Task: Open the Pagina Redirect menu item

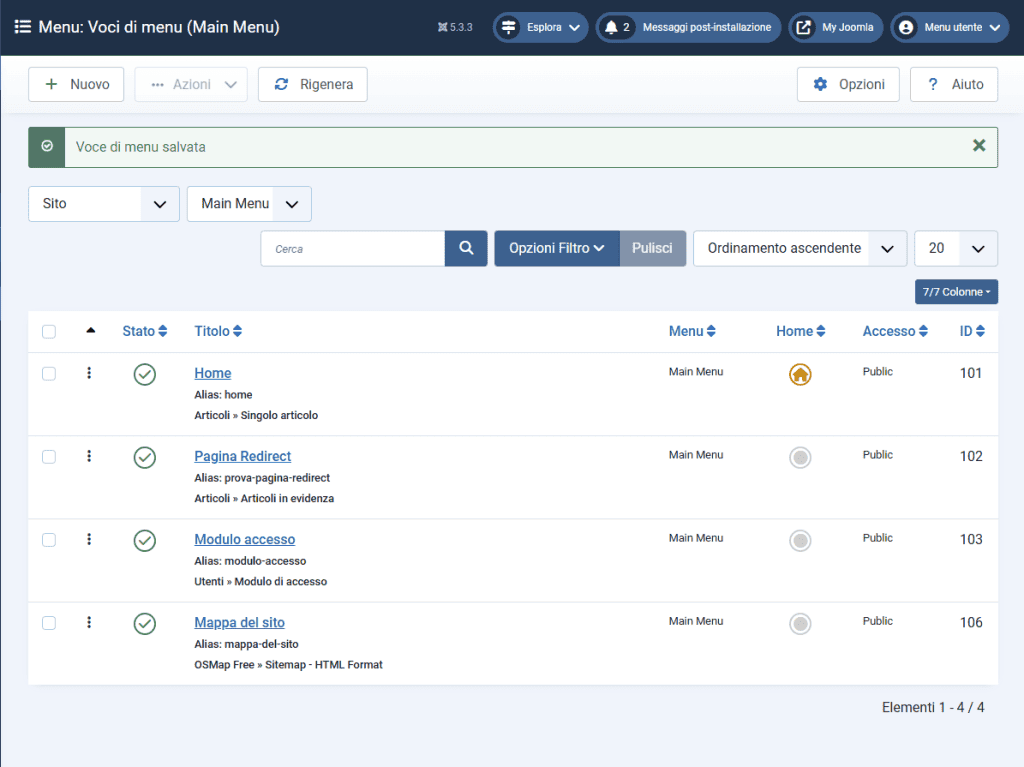Action: [242, 456]
